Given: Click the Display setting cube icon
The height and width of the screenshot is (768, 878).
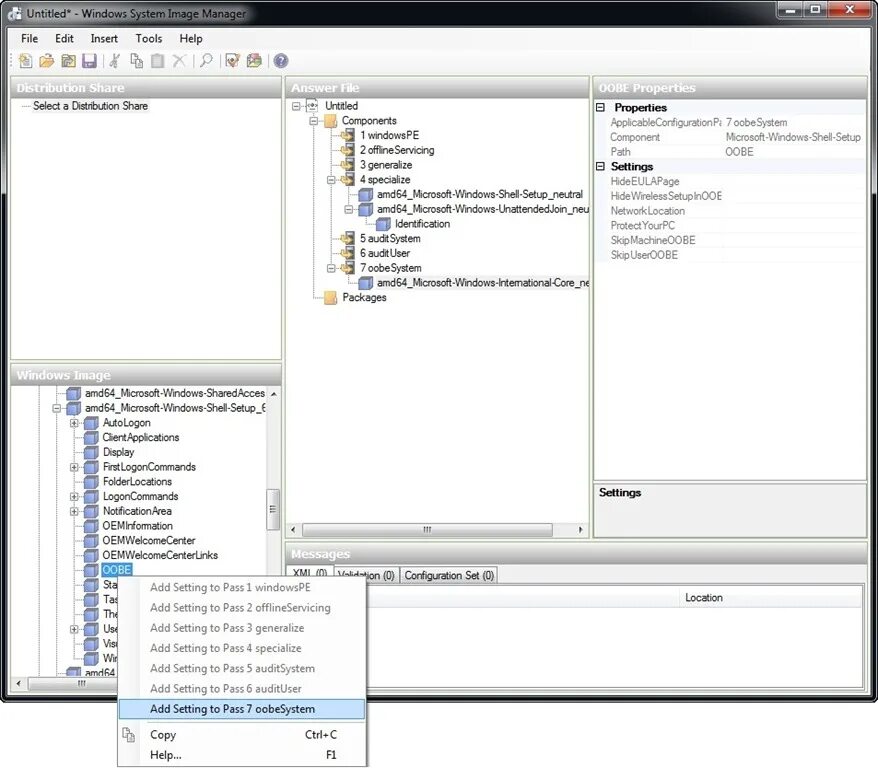Looking at the screenshot, I should click(x=91, y=452).
